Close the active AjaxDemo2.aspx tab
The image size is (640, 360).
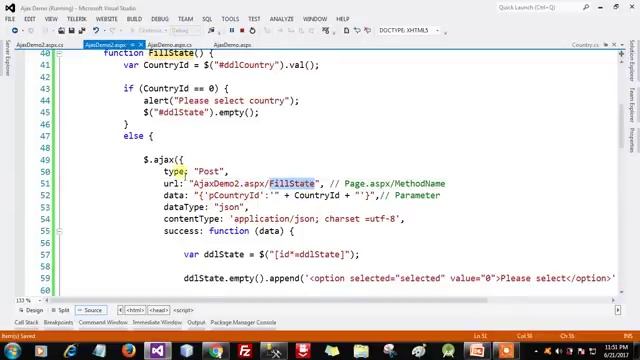[141, 45]
